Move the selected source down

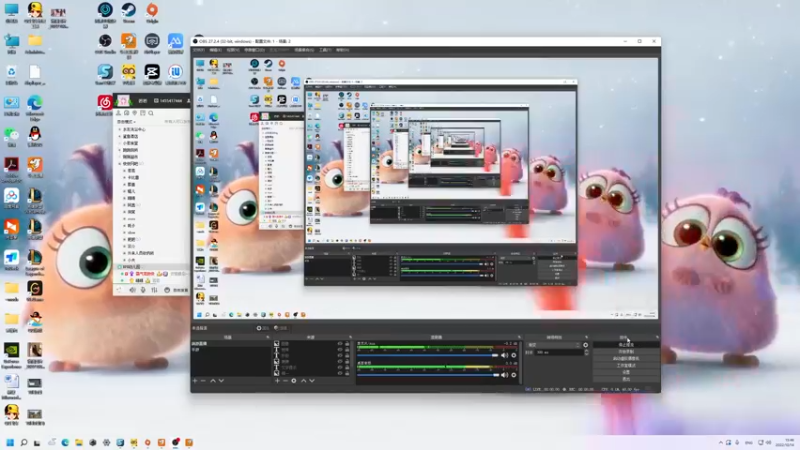[x=312, y=381]
